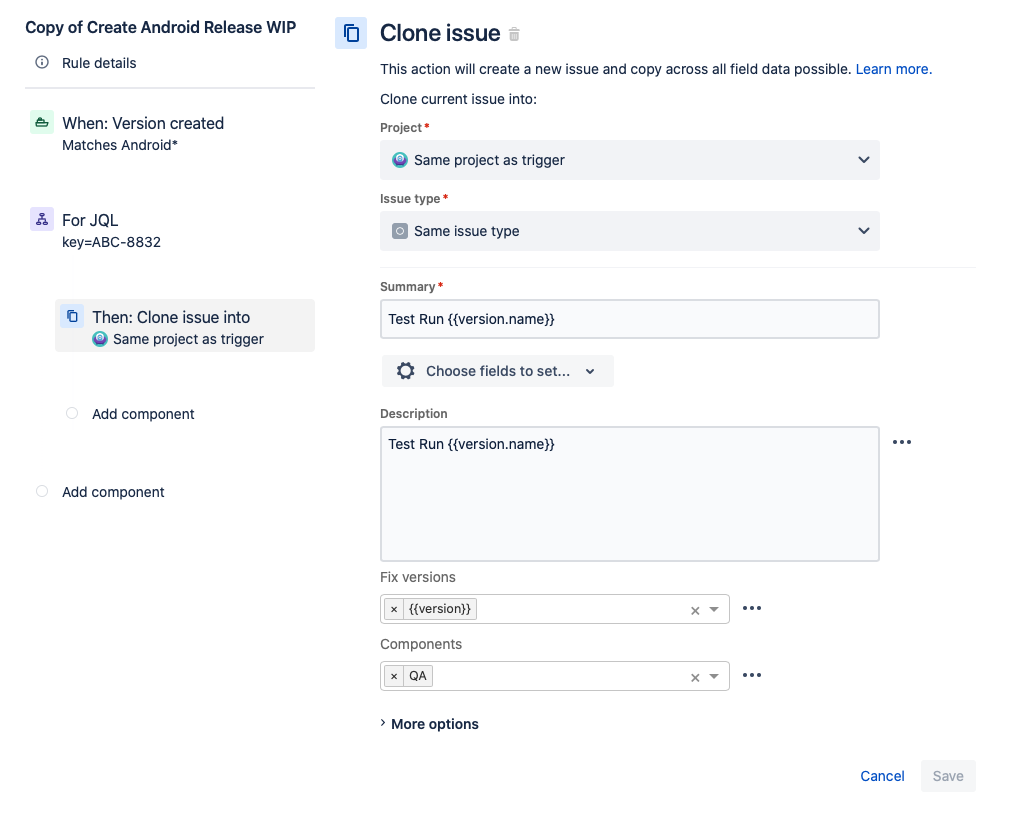
Task: Delete the action using the trash icon
Action: pyautogui.click(x=514, y=33)
